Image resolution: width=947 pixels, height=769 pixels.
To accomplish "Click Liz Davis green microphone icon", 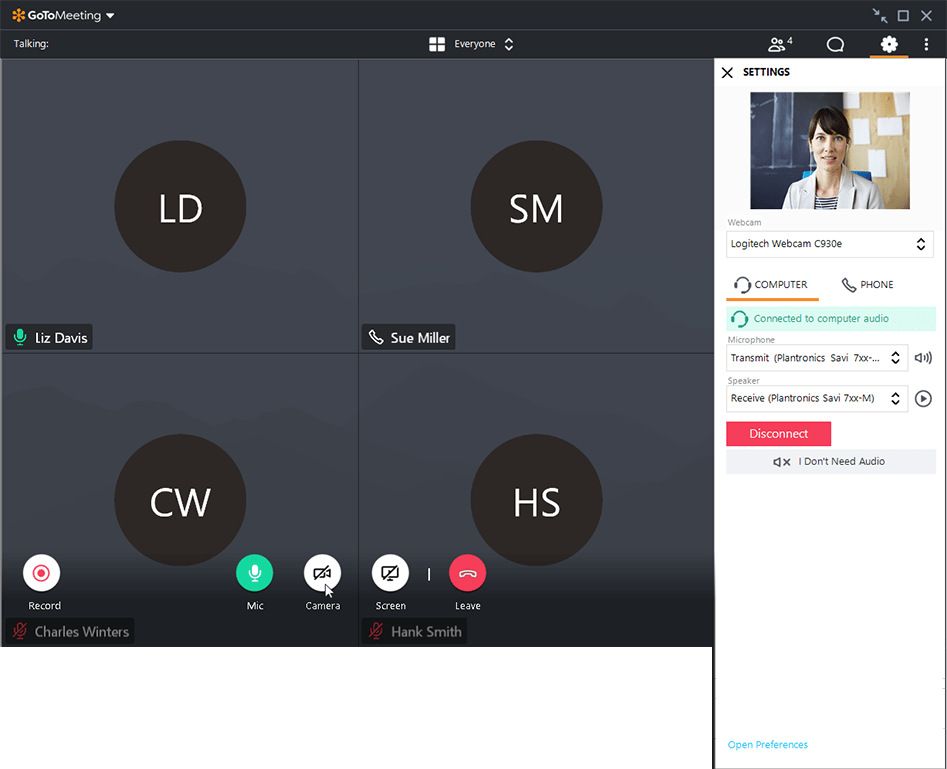I will coord(20,337).
